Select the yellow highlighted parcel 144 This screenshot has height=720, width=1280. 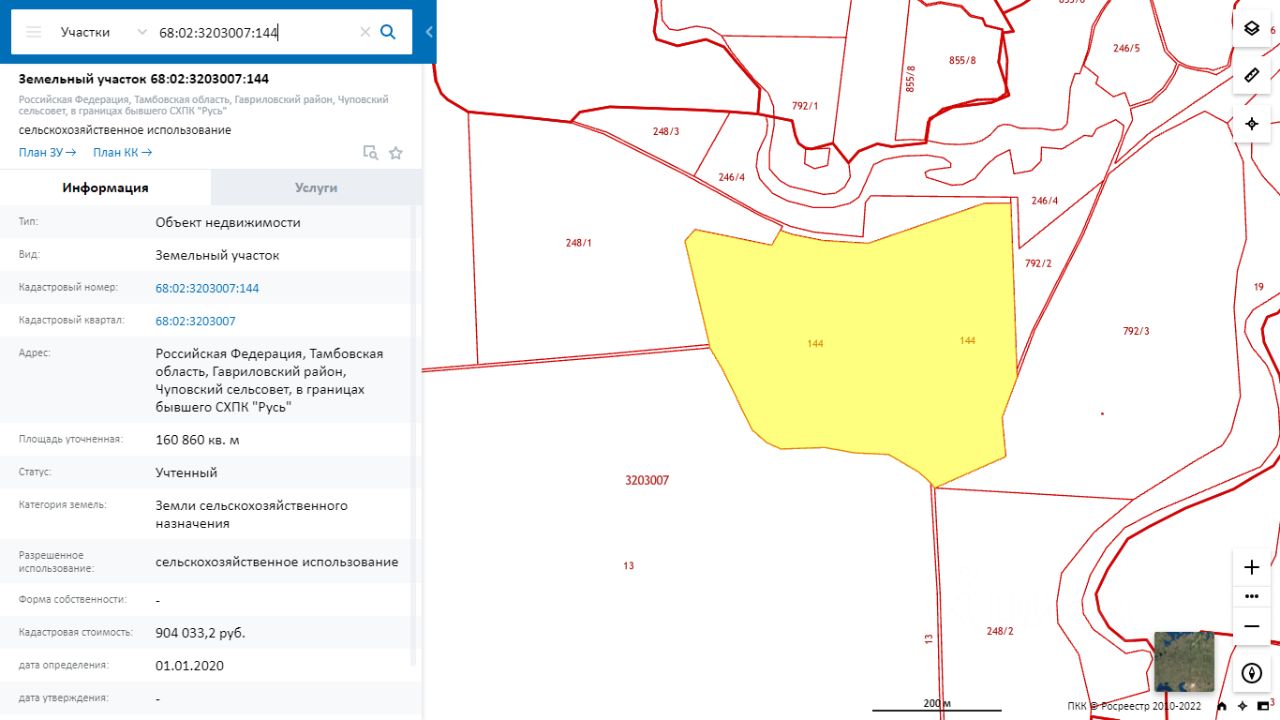[x=860, y=345]
